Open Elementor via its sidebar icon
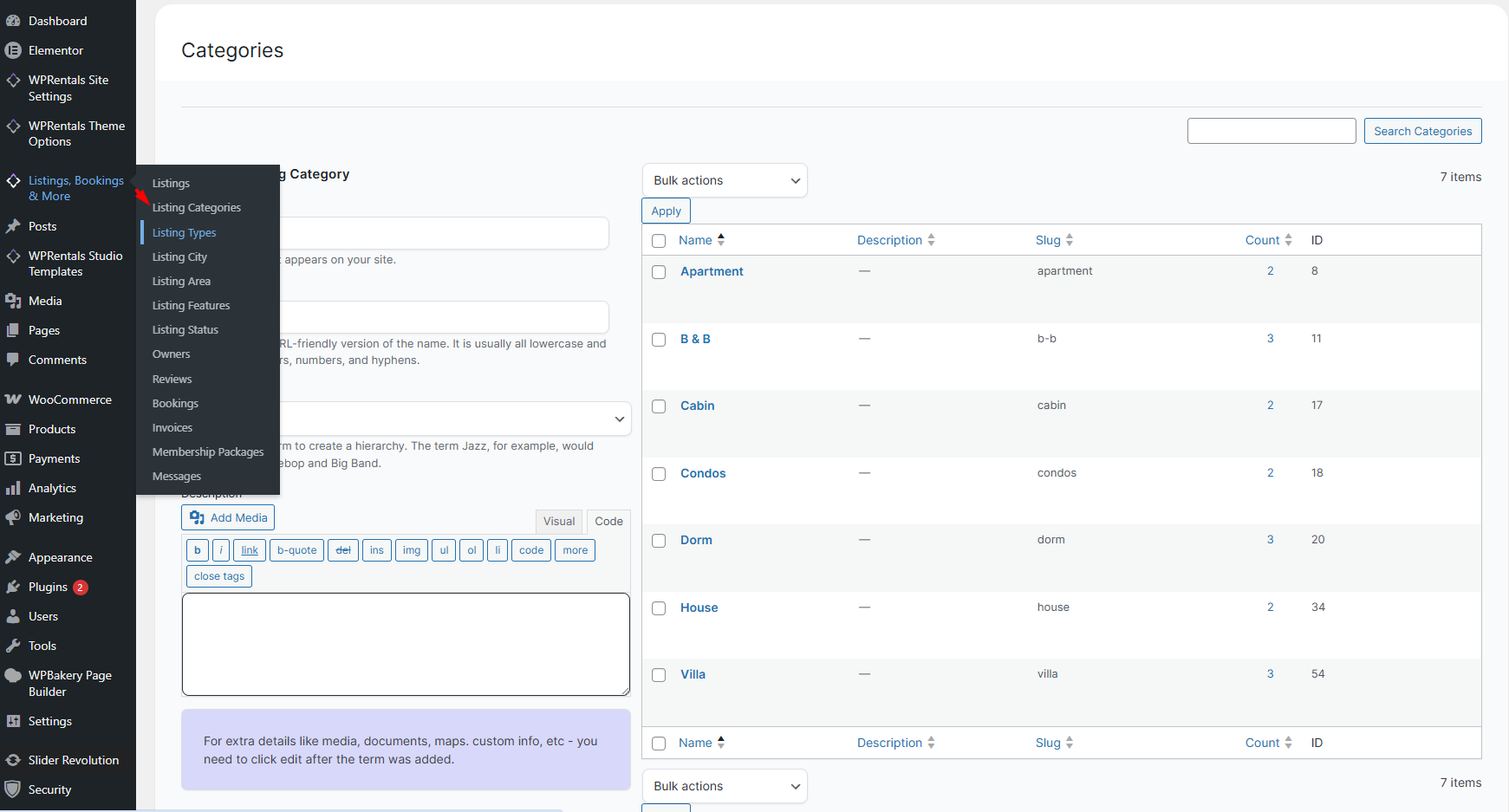1509x812 pixels. [13, 50]
